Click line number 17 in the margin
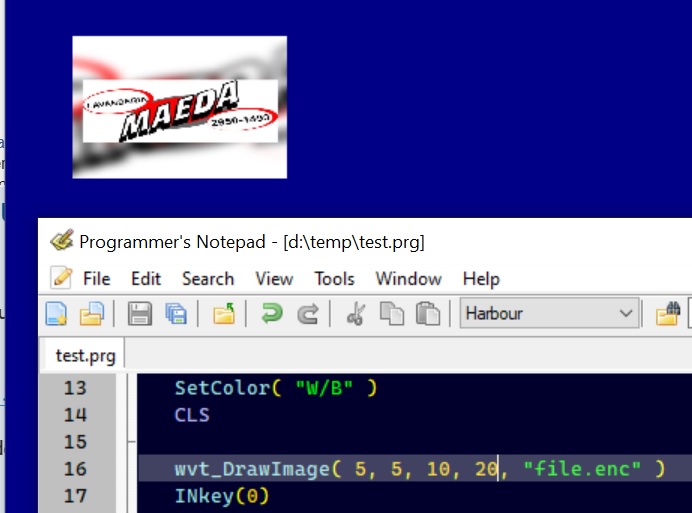The width and height of the screenshot is (692, 513). coord(75,496)
